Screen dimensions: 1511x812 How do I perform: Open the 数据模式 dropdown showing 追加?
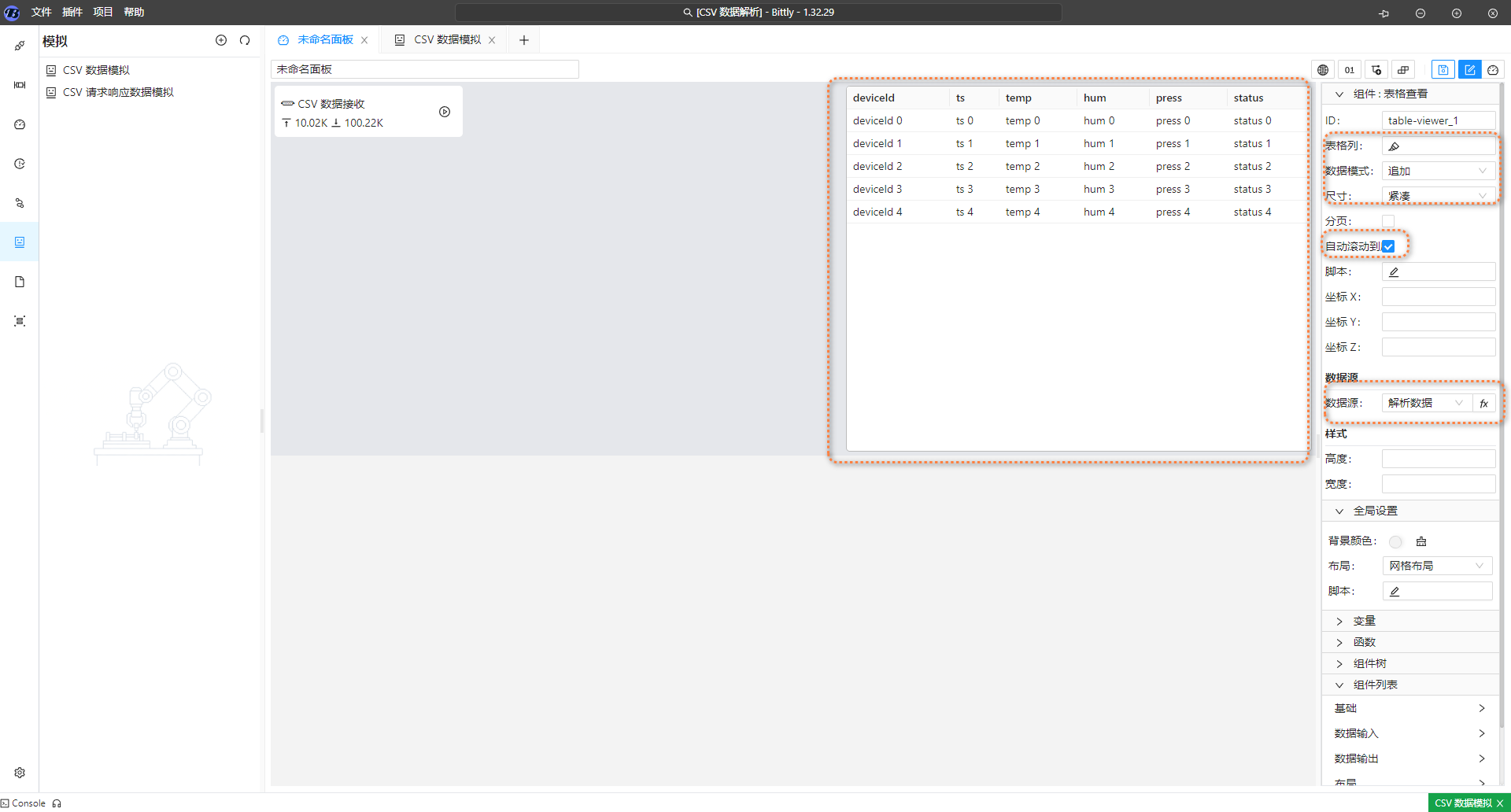(1438, 171)
